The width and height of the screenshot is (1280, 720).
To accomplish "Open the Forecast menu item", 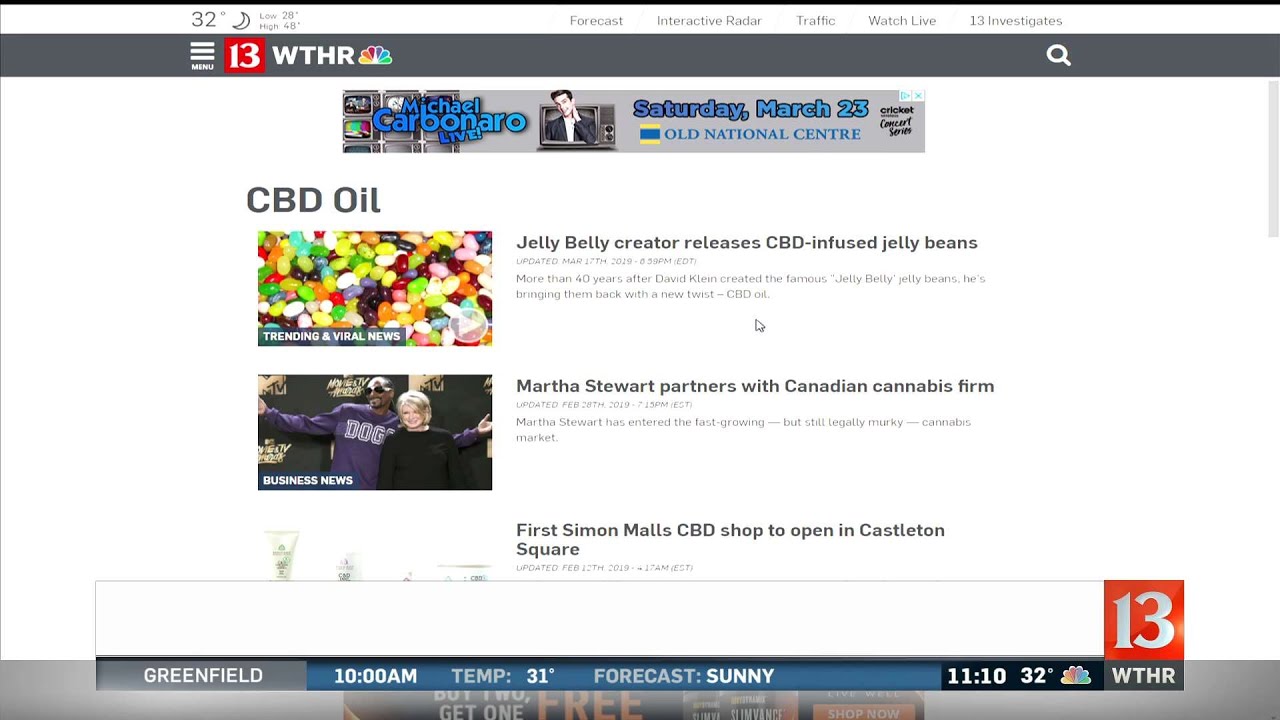I will click(596, 20).
